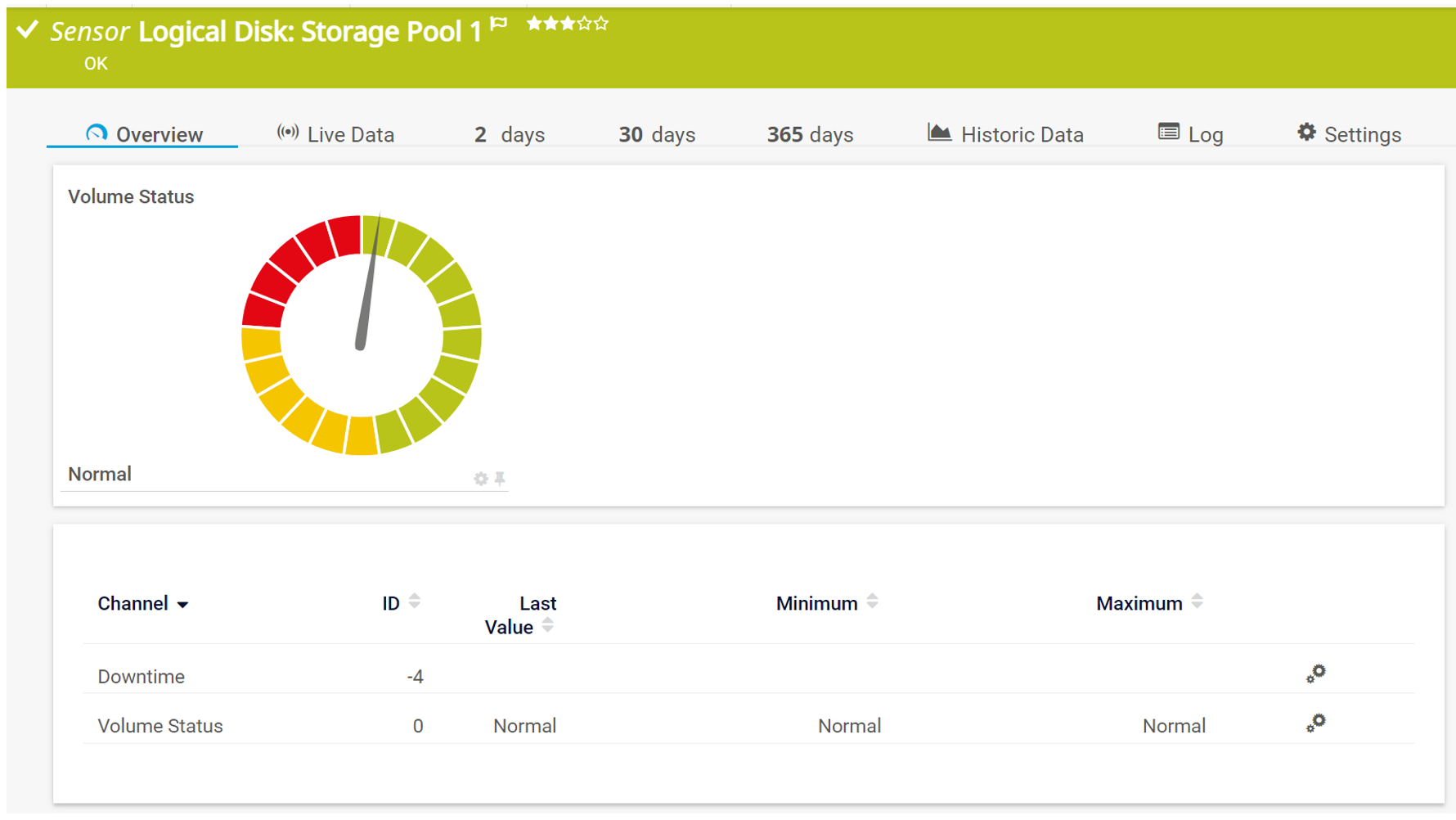
Task: Sort by Maximum column arrows
Action: coord(1197,601)
